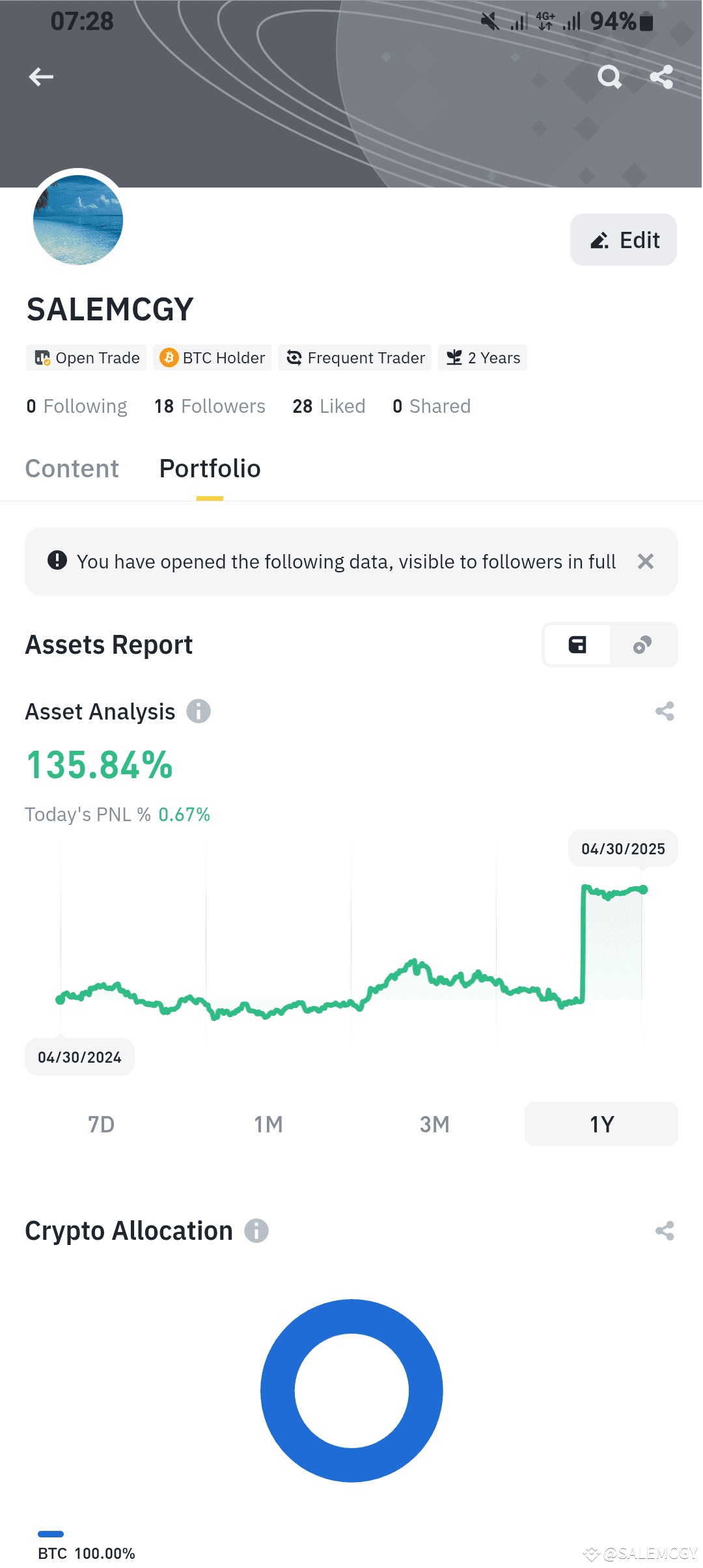Dismiss the data visibility notice

pyautogui.click(x=646, y=561)
